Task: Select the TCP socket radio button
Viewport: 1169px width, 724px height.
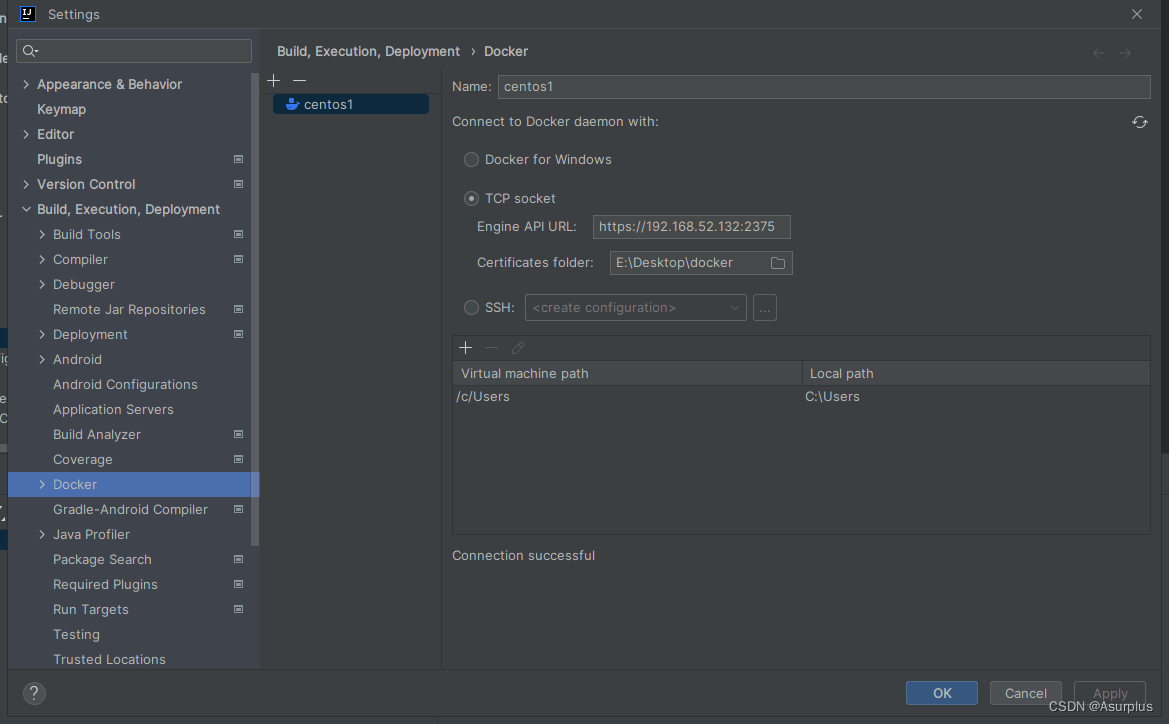Action: click(x=471, y=198)
